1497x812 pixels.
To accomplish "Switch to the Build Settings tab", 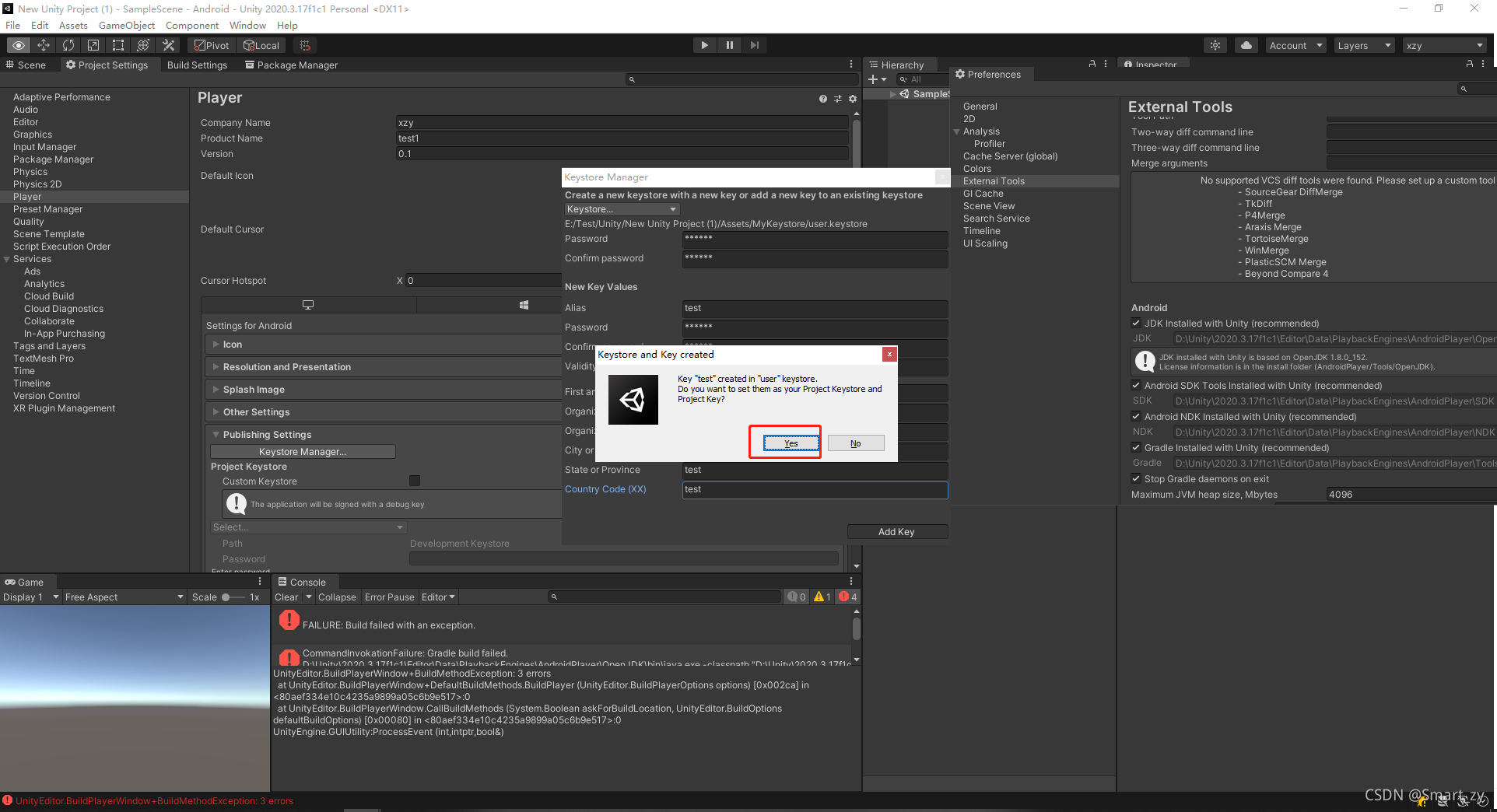I will click(x=197, y=65).
